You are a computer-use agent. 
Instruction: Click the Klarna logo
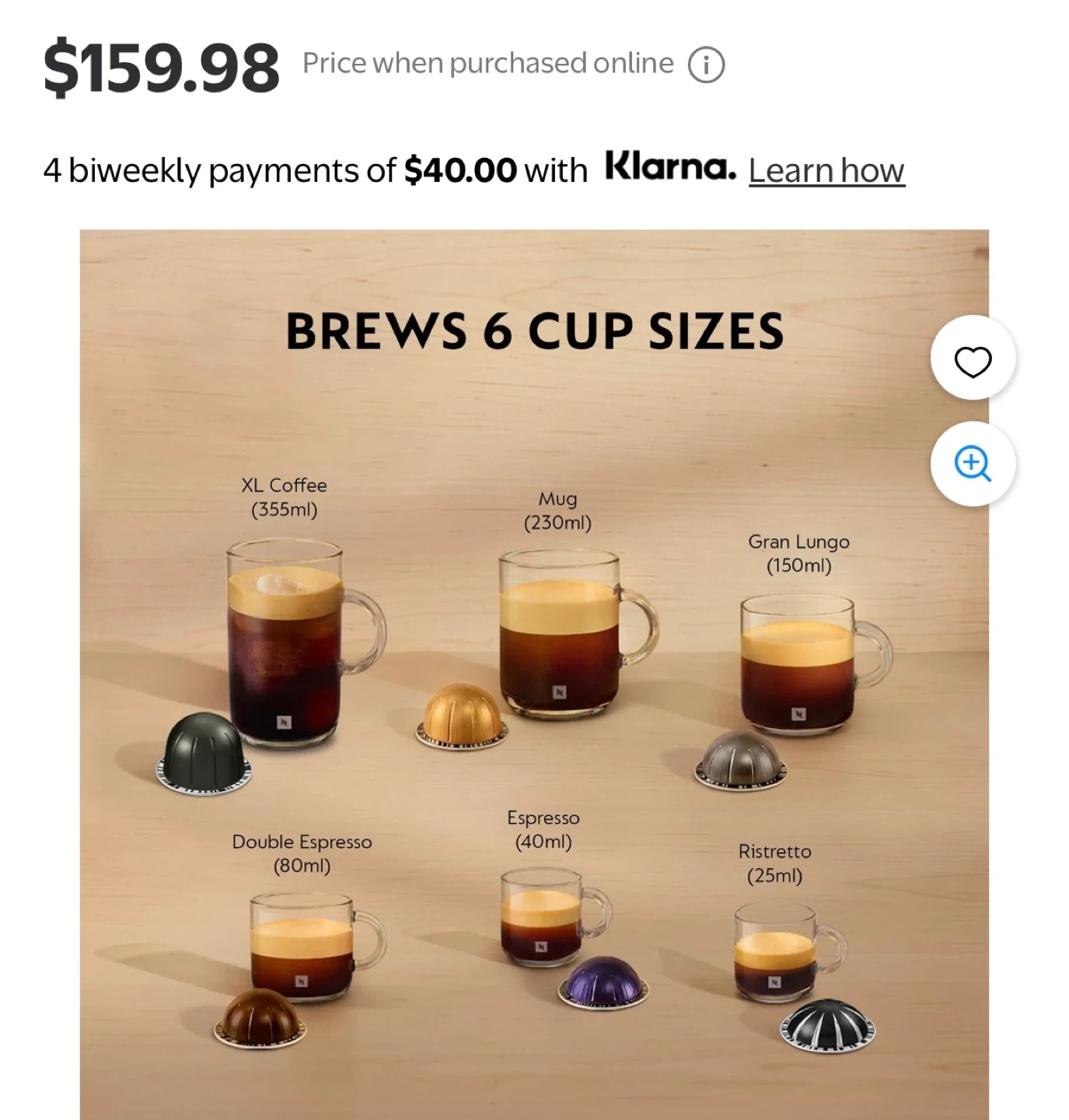(x=670, y=166)
